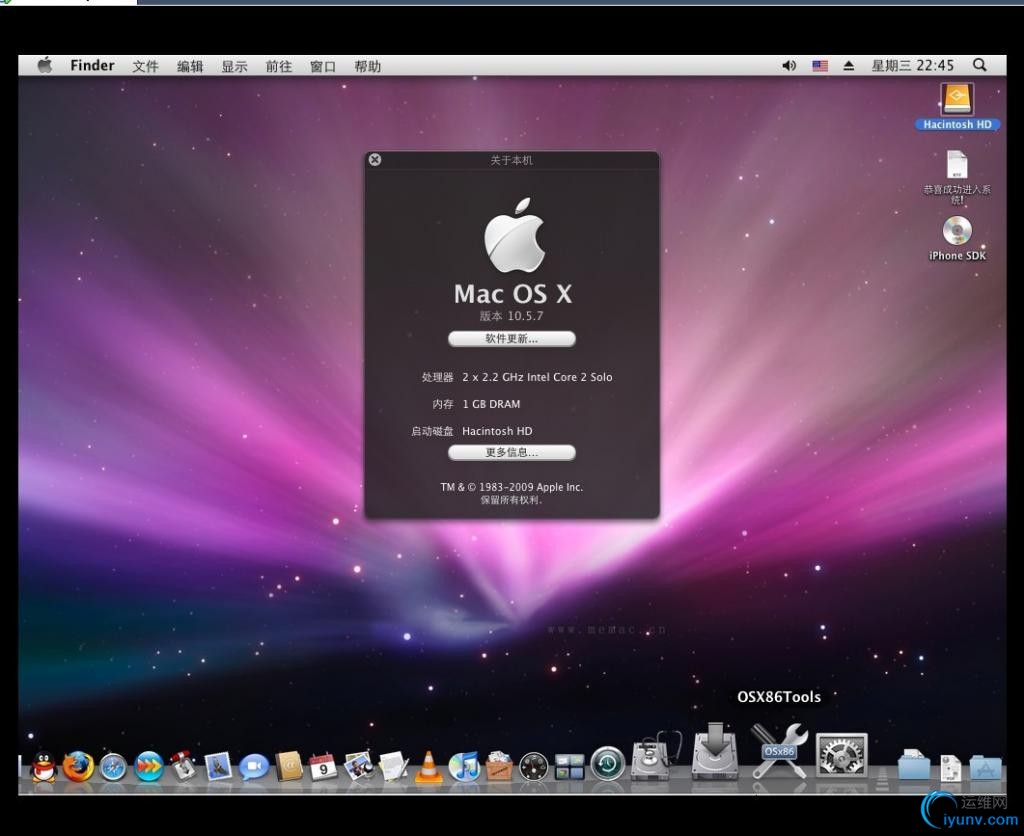Open the US flag input source menu
The width and height of the screenshot is (1024, 836).
click(x=820, y=65)
